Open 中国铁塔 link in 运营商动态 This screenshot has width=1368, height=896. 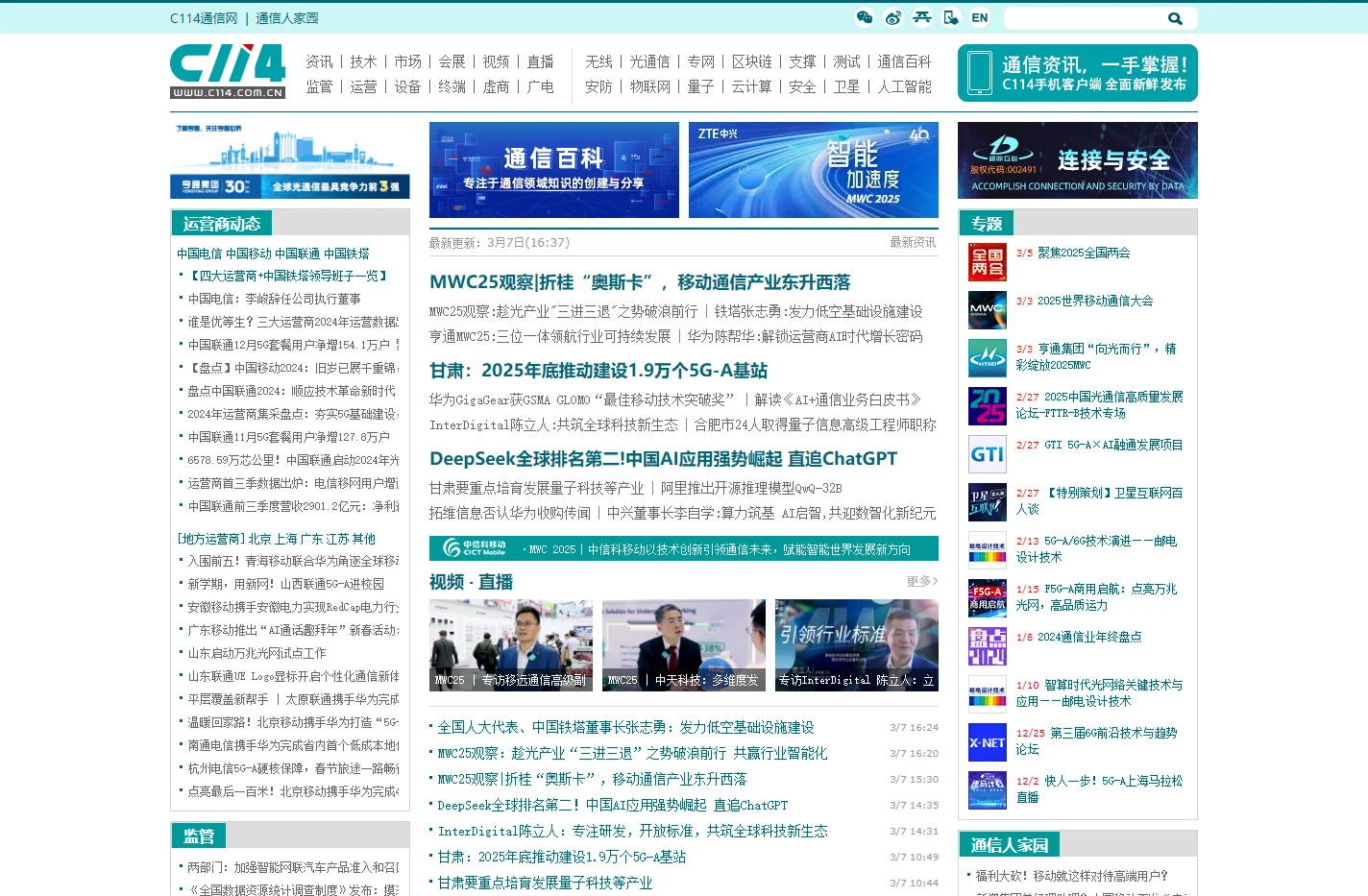tap(347, 254)
